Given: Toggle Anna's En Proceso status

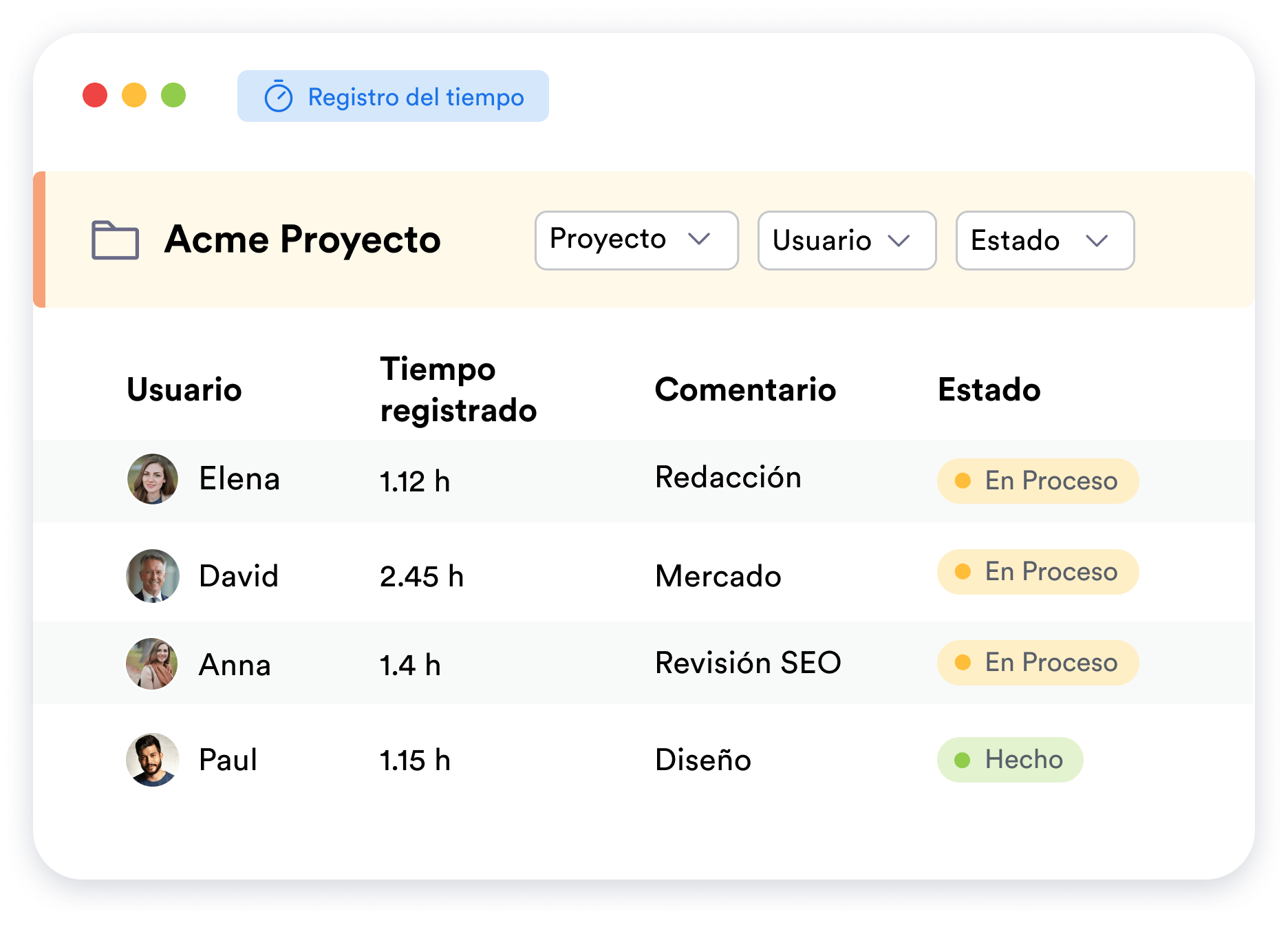Looking at the screenshot, I should click(x=1037, y=662).
